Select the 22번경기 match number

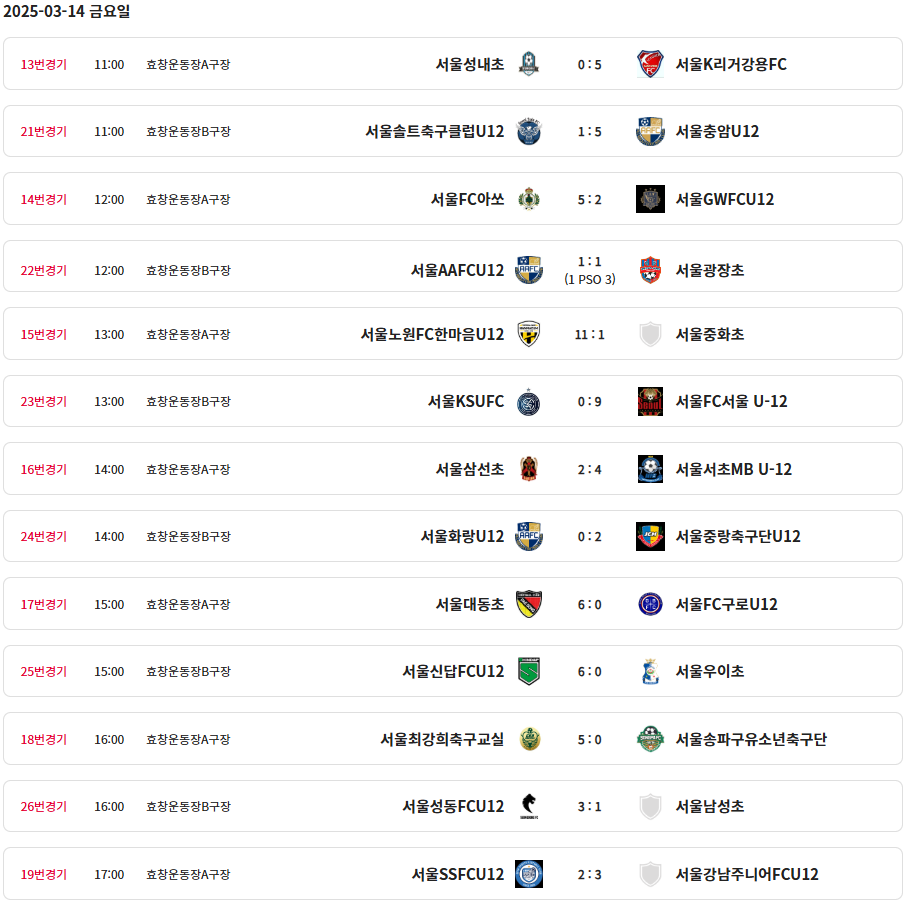click(x=44, y=270)
